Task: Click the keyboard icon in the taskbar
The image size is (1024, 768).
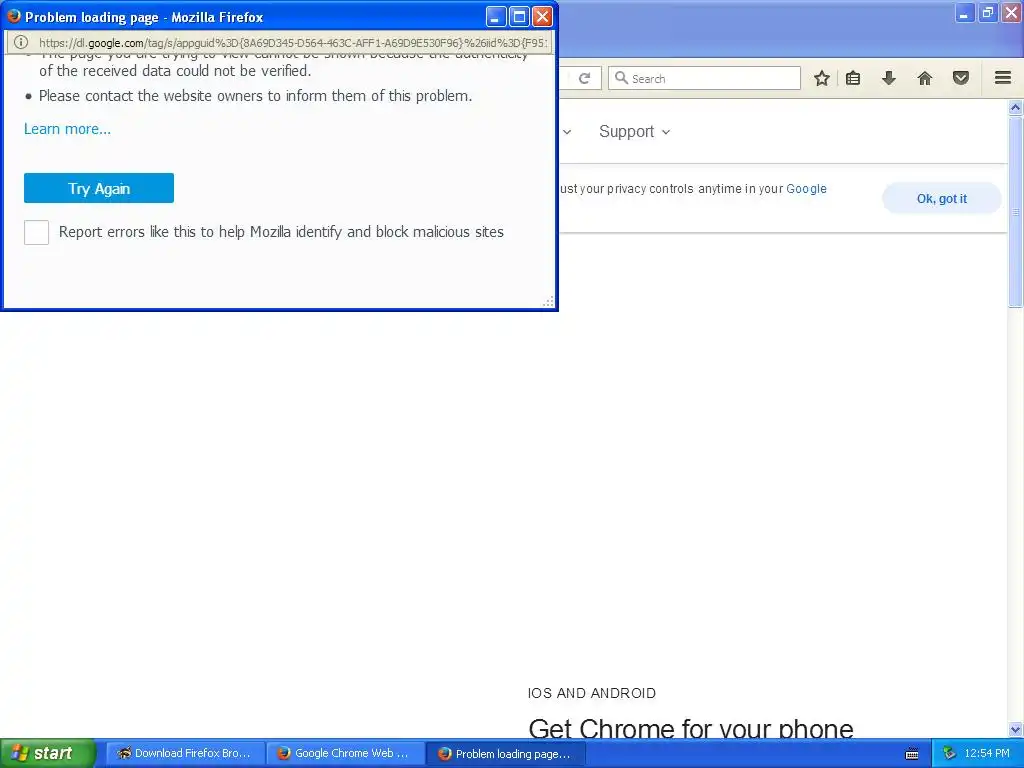Action: tap(912, 754)
